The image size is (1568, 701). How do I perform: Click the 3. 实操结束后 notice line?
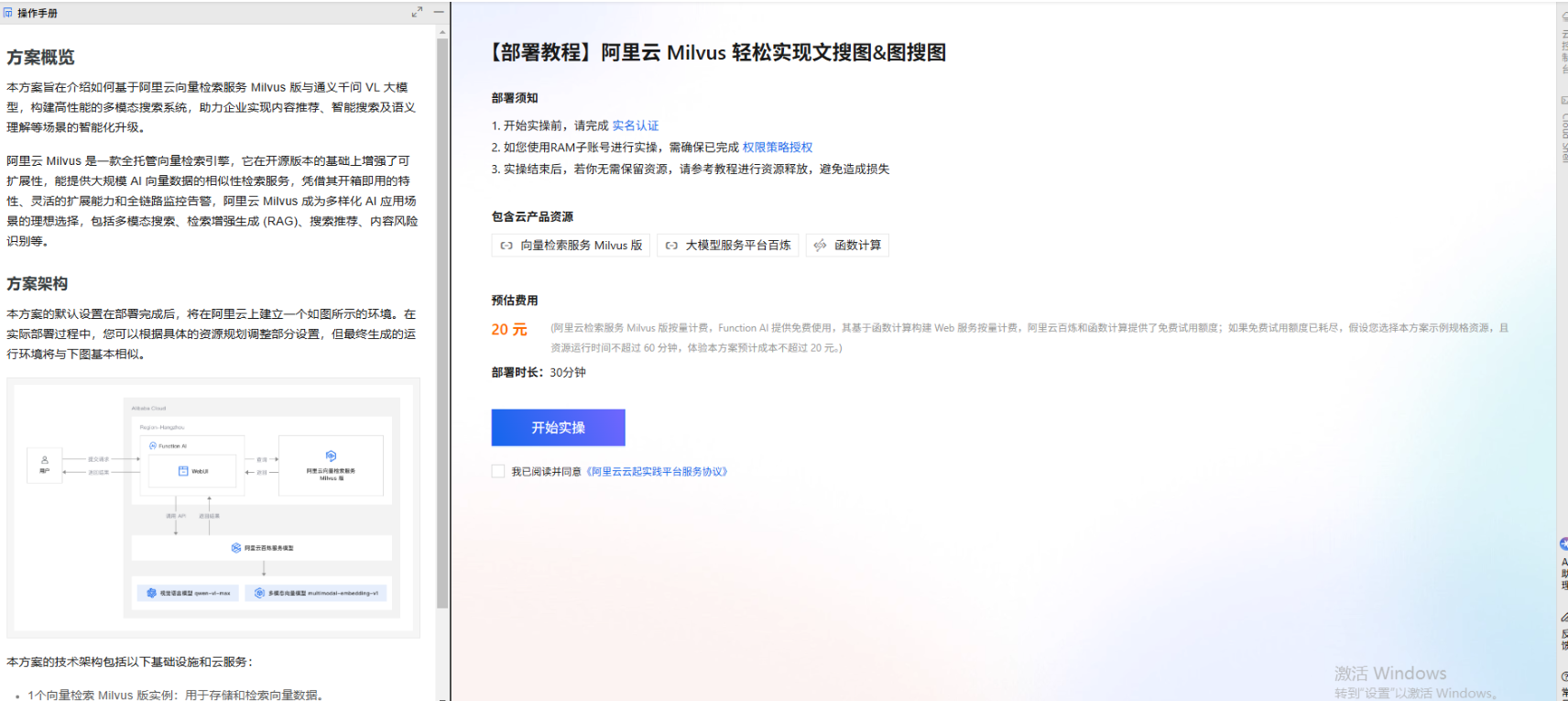(x=691, y=170)
